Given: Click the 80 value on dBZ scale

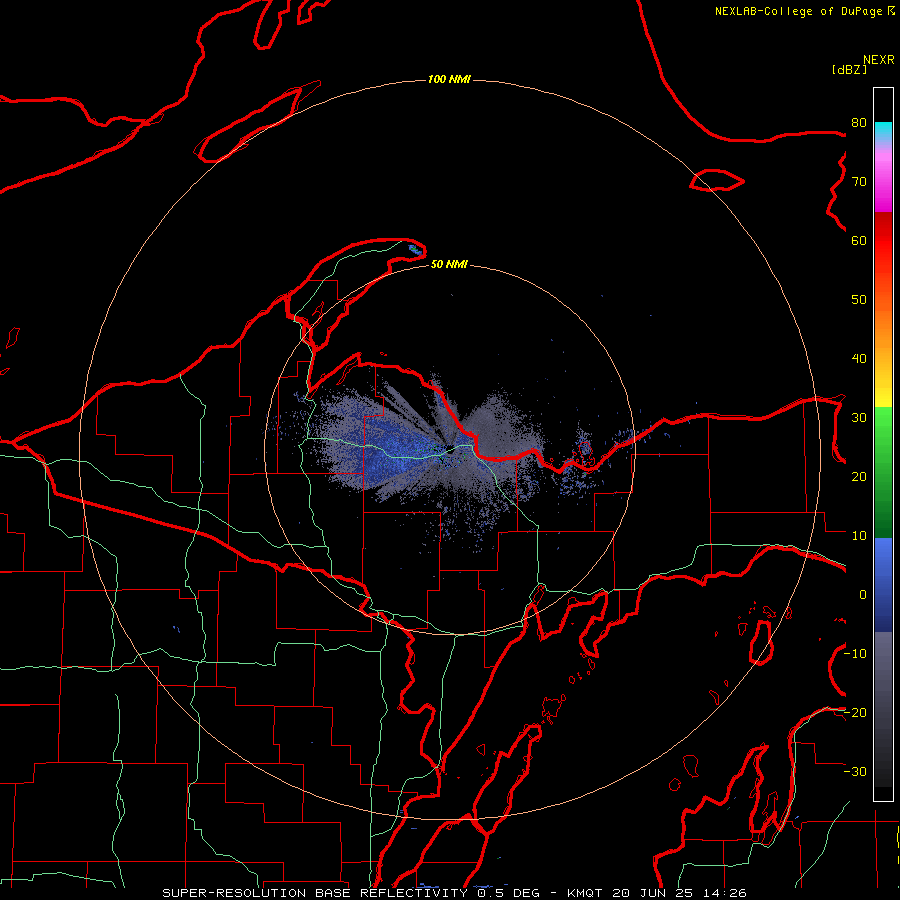Looking at the screenshot, I should coord(859,123).
